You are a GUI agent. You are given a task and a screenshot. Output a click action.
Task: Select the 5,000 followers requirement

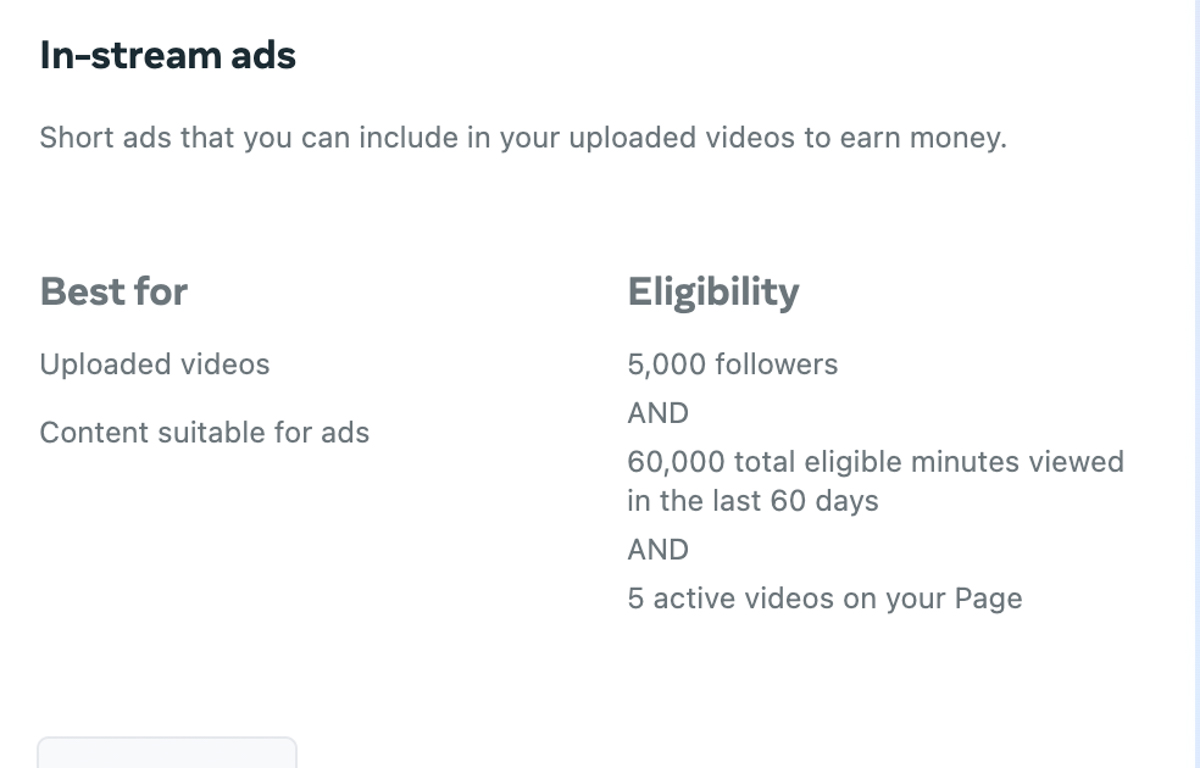(x=733, y=364)
